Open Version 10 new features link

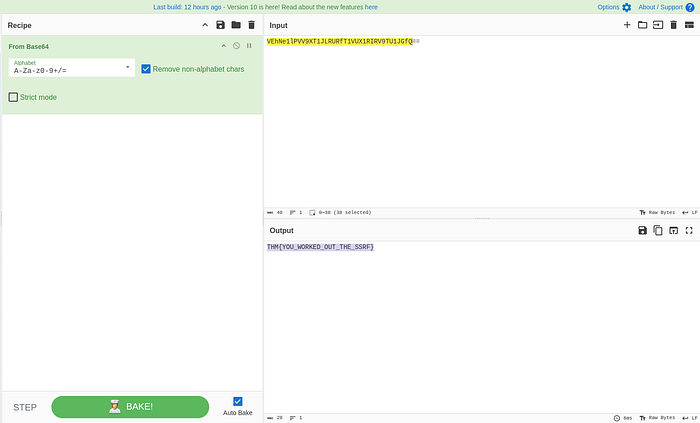[371, 7]
